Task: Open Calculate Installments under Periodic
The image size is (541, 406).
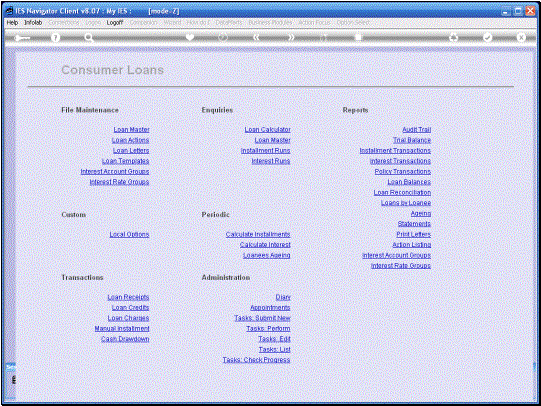Action: click(258, 235)
